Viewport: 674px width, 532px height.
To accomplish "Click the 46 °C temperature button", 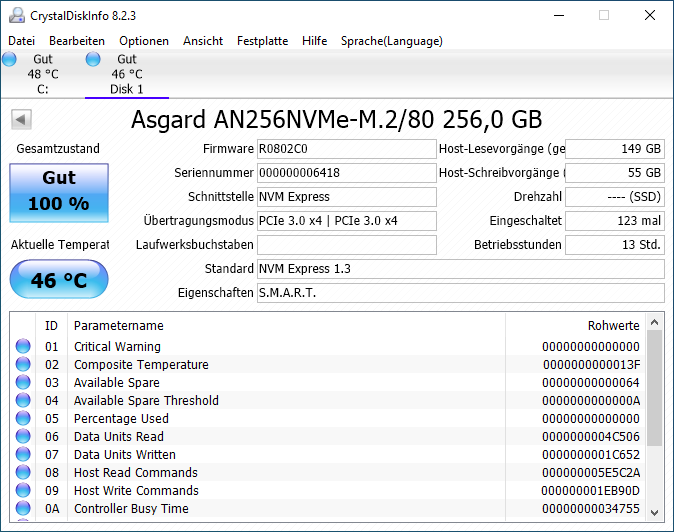I will pos(59,279).
